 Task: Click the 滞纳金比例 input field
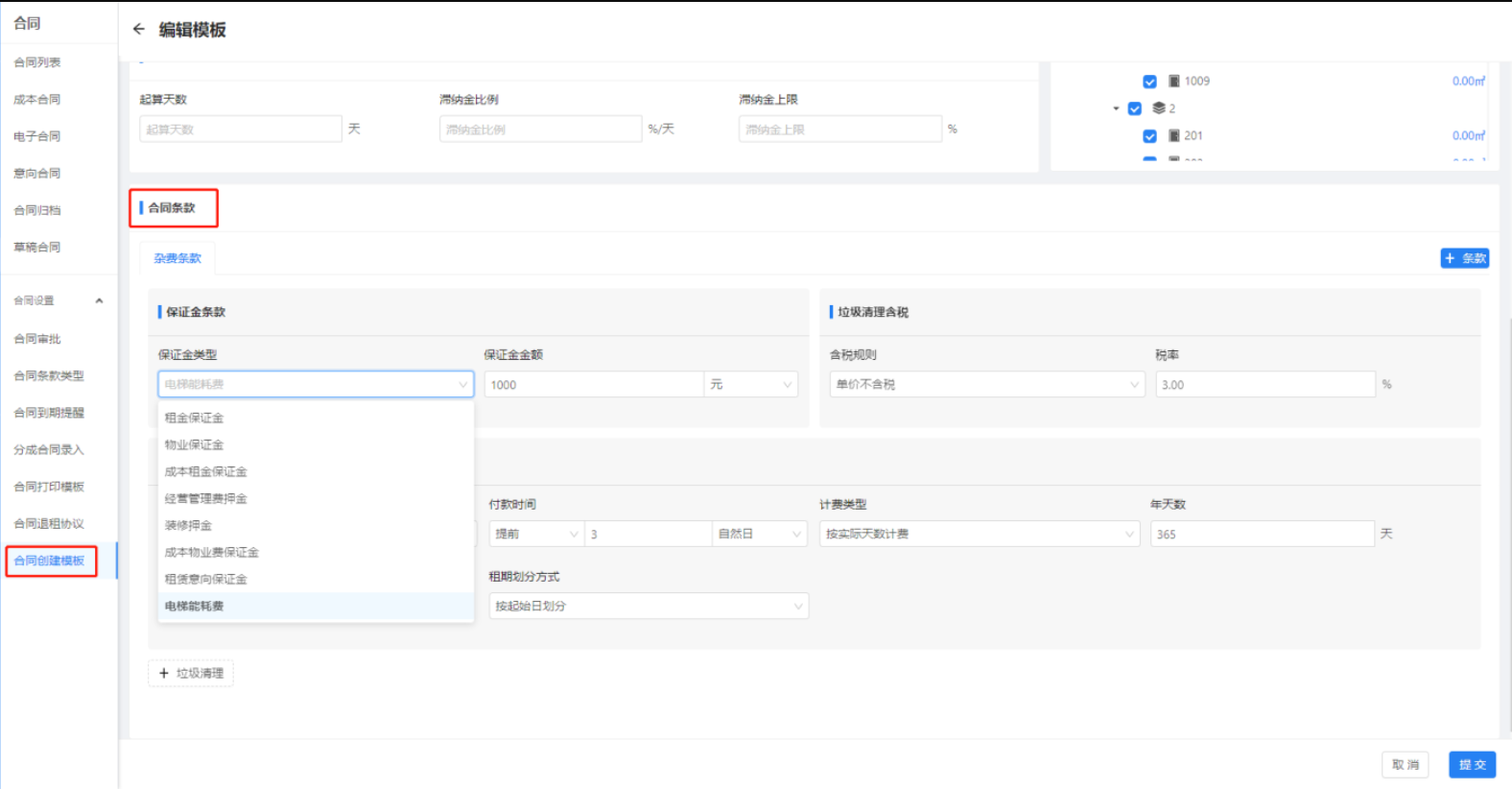pos(540,130)
